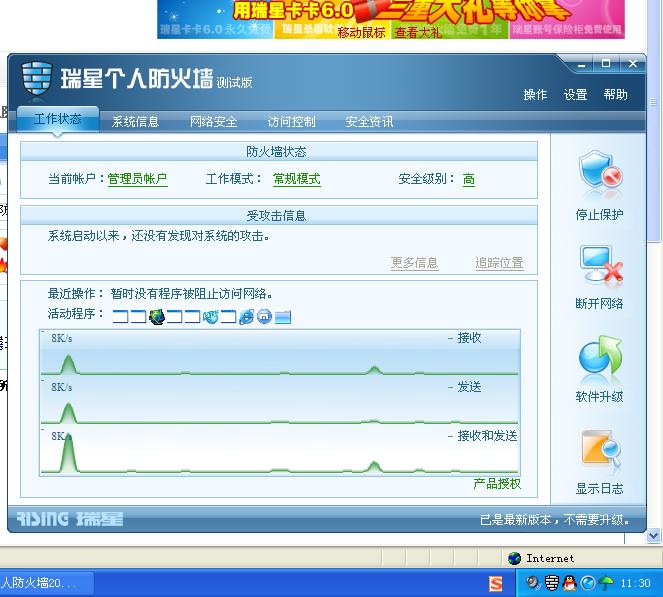663x597 pixels.
Task: Click the RISING 瑞星 footer logo
Action: [x=70, y=519]
